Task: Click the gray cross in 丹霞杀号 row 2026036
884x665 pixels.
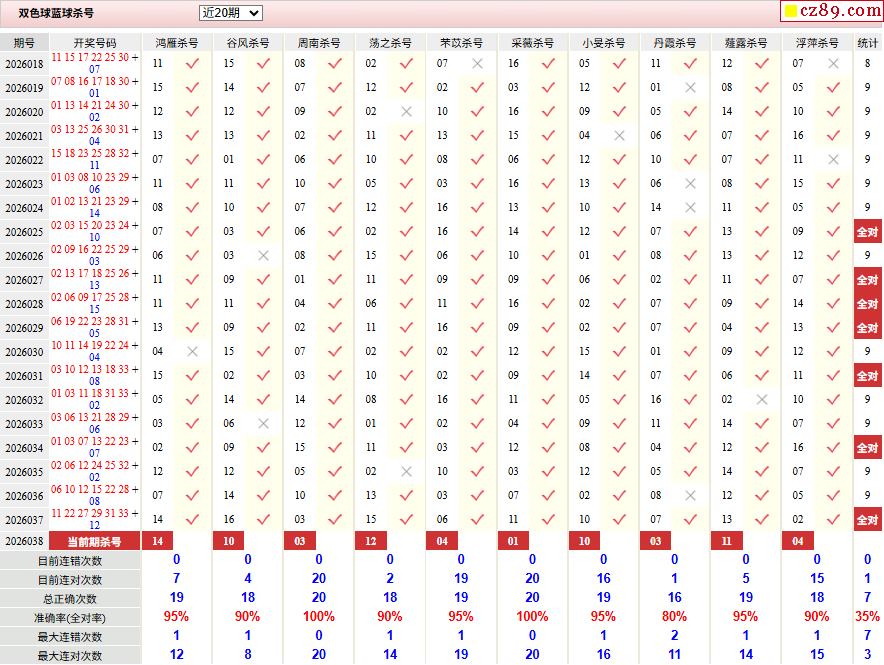Action: (690, 496)
